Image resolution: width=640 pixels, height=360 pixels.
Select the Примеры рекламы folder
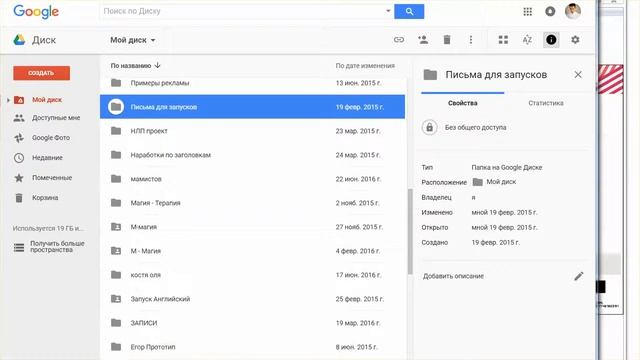click(x=252, y=83)
